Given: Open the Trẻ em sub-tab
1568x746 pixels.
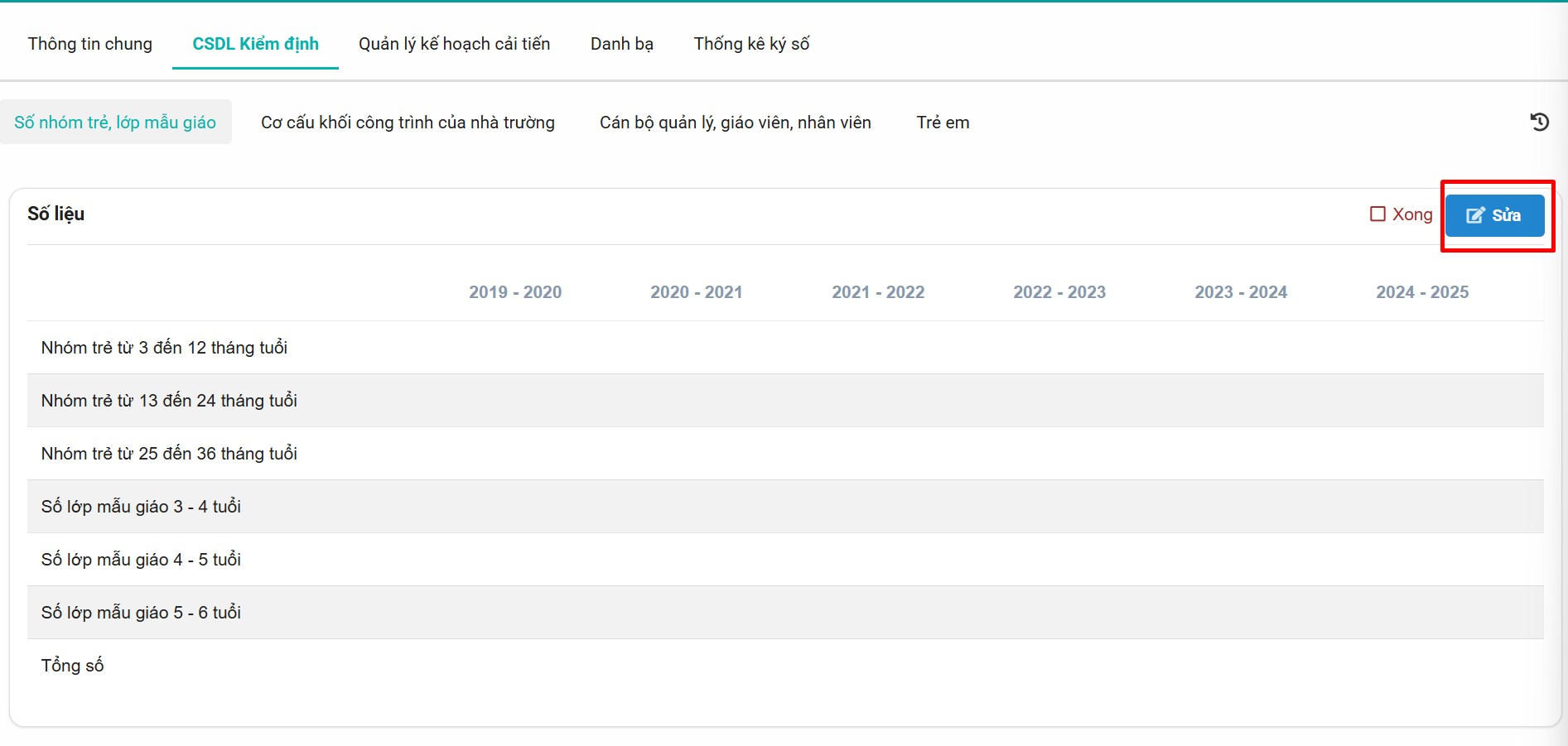Looking at the screenshot, I should (943, 123).
